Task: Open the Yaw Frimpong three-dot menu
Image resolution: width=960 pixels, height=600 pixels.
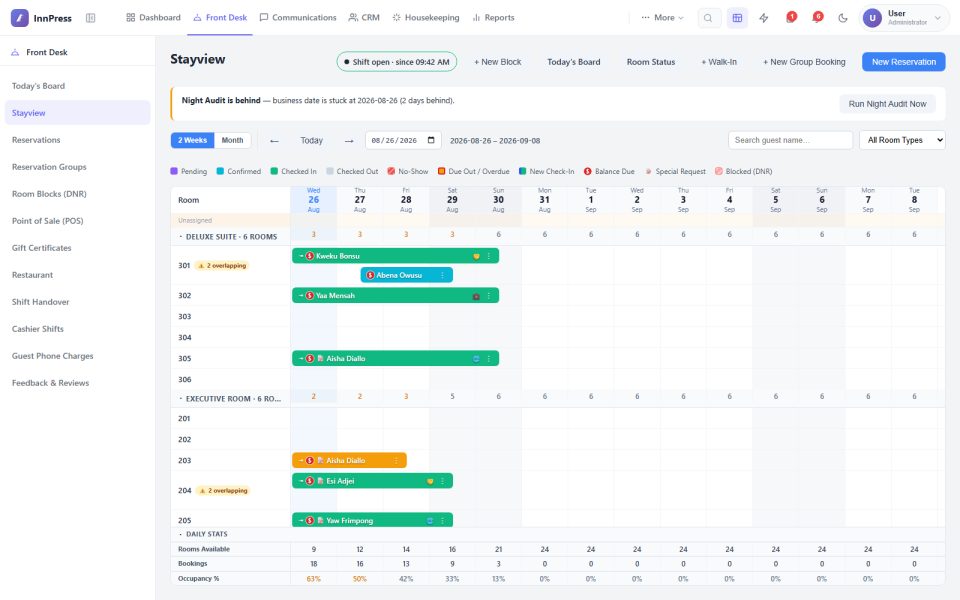Action: pyautogui.click(x=443, y=520)
